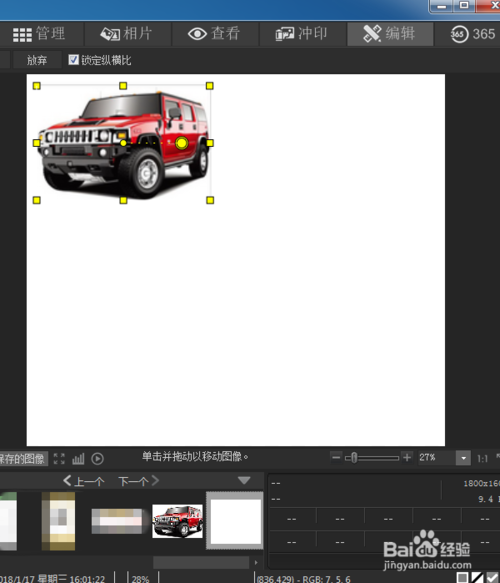Open the 冲印 (Develop) mode tab
Image resolution: width=500 pixels, height=583 pixels.
coord(302,34)
